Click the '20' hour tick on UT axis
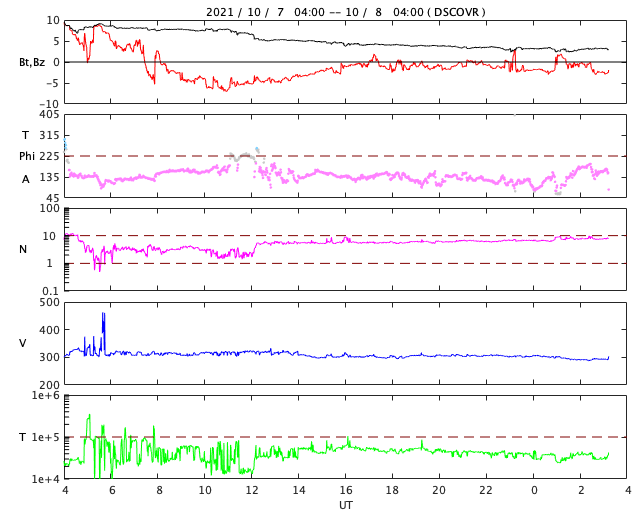640x512 pixels. click(439, 490)
